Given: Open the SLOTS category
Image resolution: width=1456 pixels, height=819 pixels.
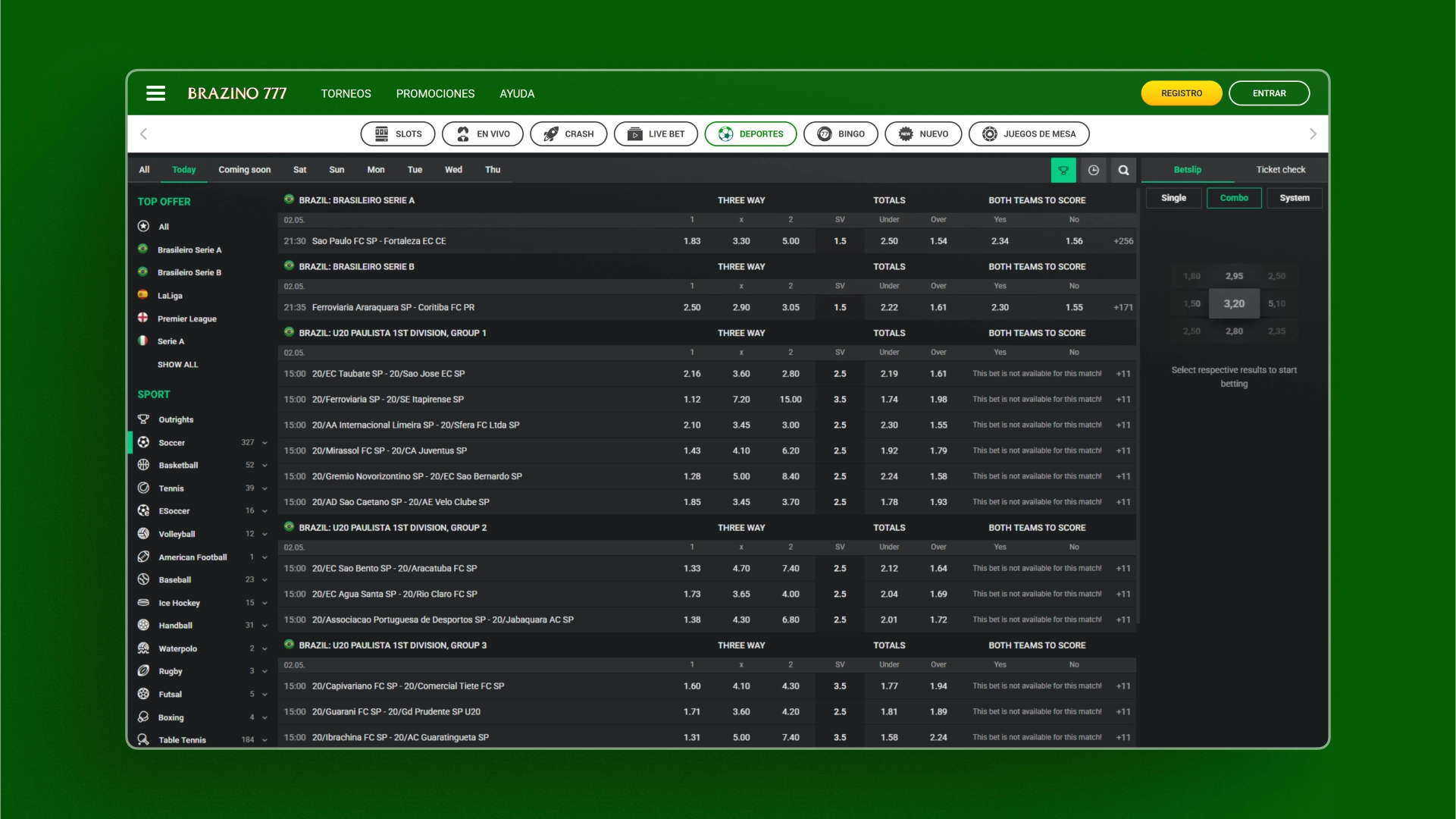Looking at the screenshot, I should pyautogui.click(x=398, y=133).
